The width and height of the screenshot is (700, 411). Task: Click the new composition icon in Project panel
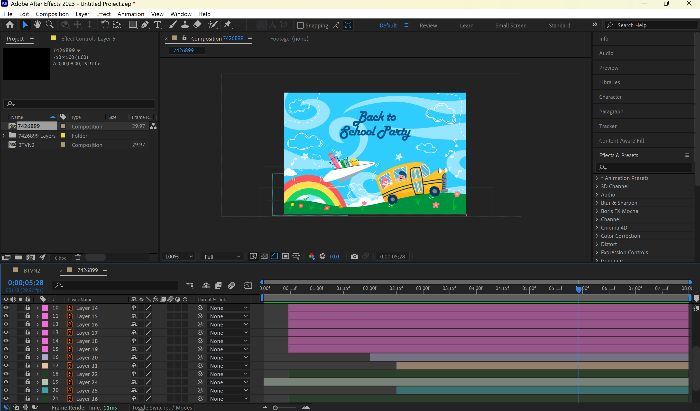coord(30,257)
